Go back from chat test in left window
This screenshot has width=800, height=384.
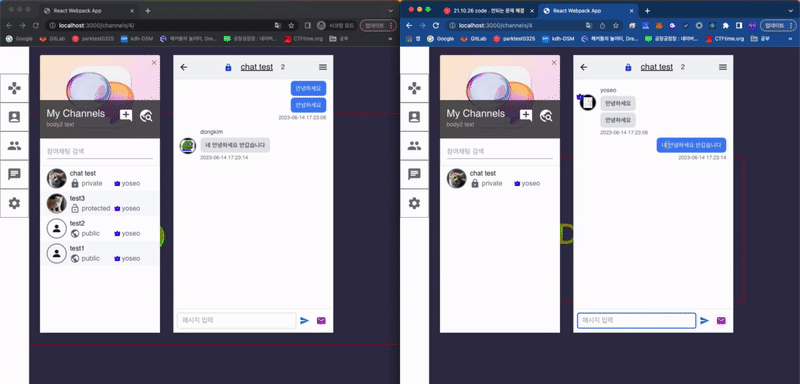[184, 67]
